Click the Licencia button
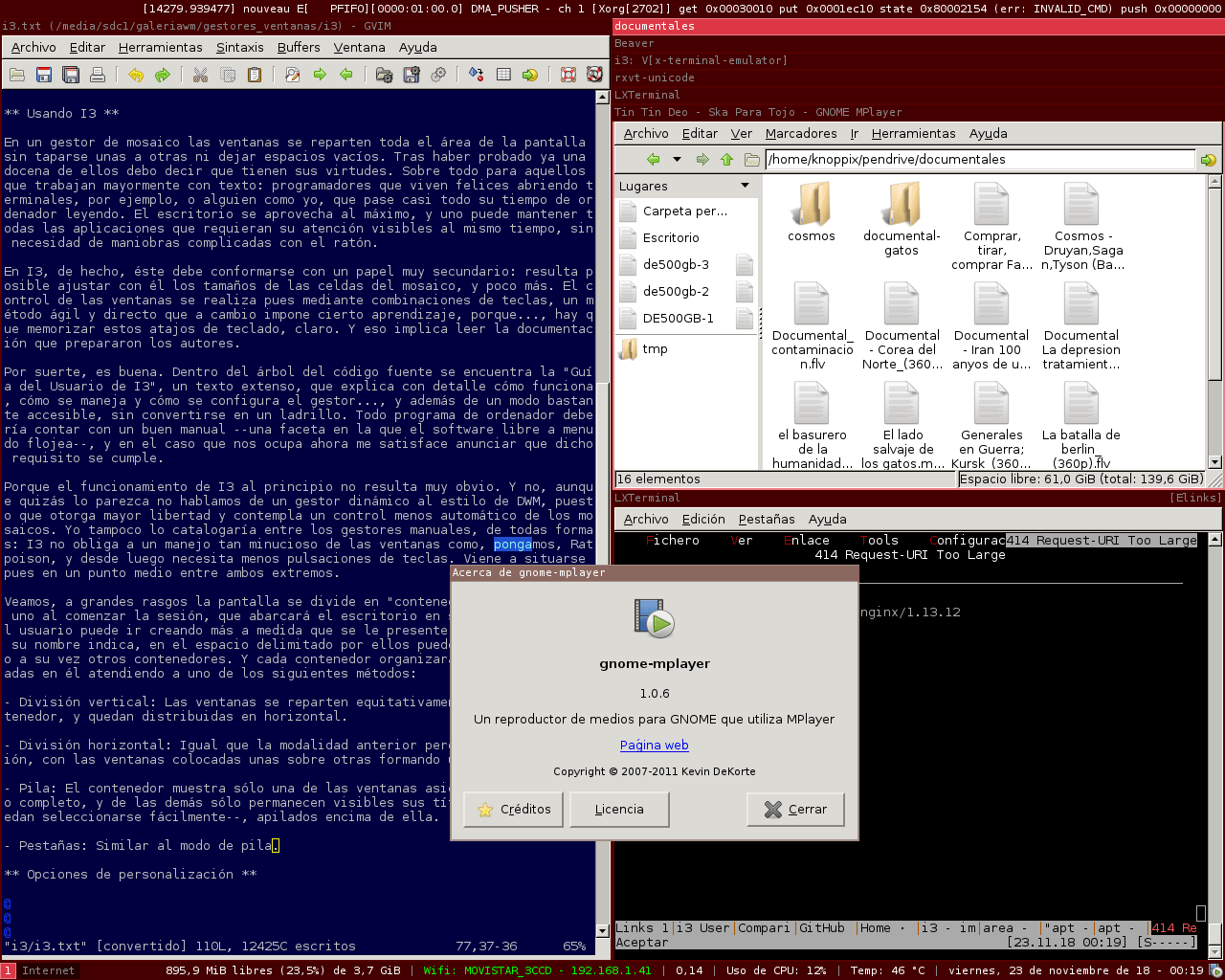This screenshot has width=1225, height=980. [619, 810]
